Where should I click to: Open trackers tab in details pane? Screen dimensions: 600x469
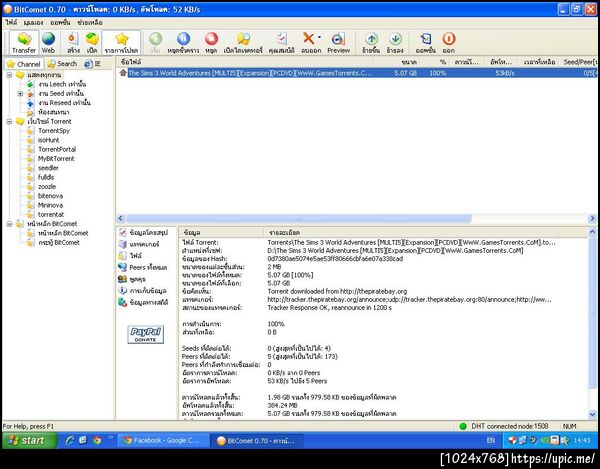point(139,244)
